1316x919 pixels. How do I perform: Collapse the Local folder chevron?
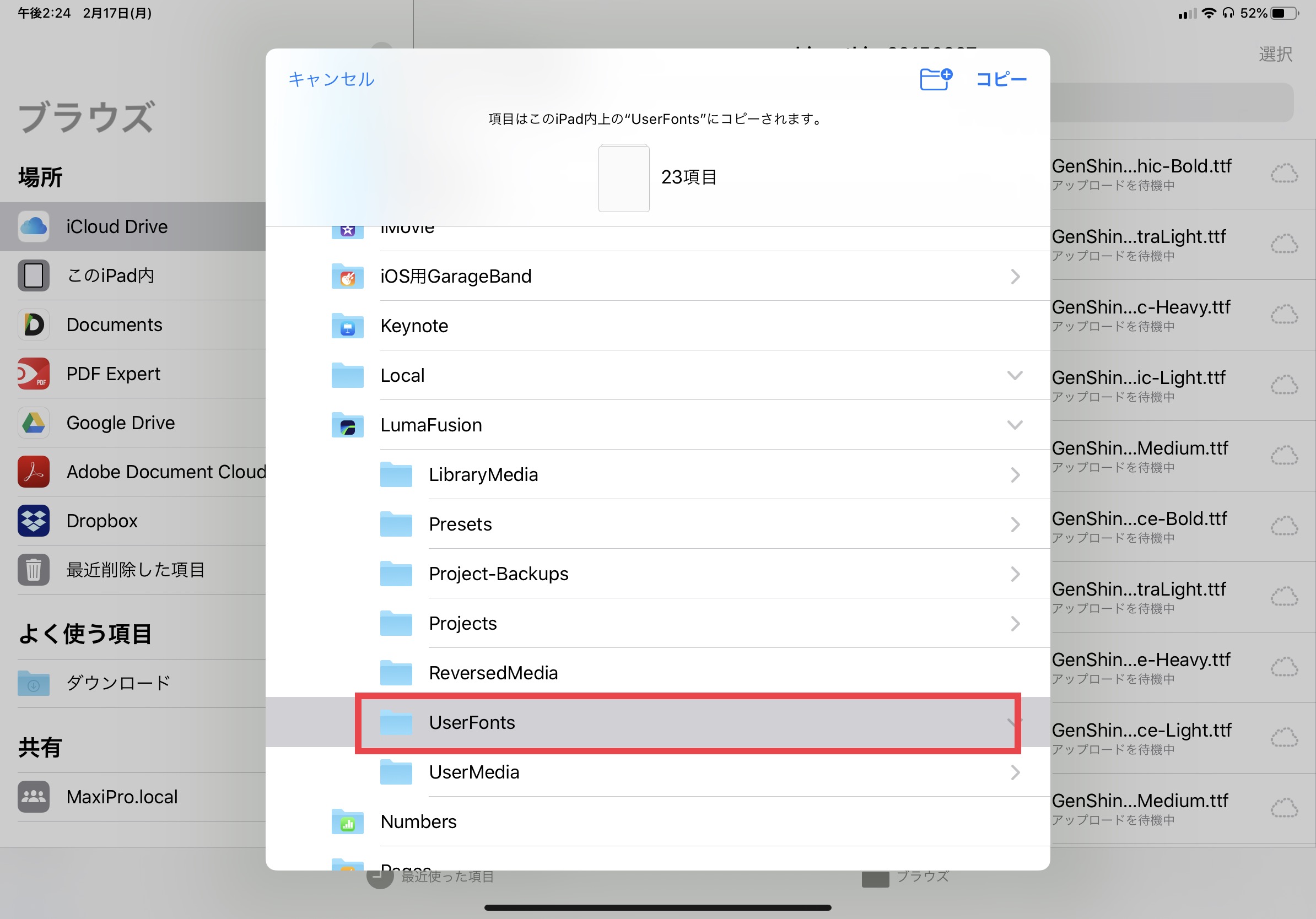coord(1015,375)
